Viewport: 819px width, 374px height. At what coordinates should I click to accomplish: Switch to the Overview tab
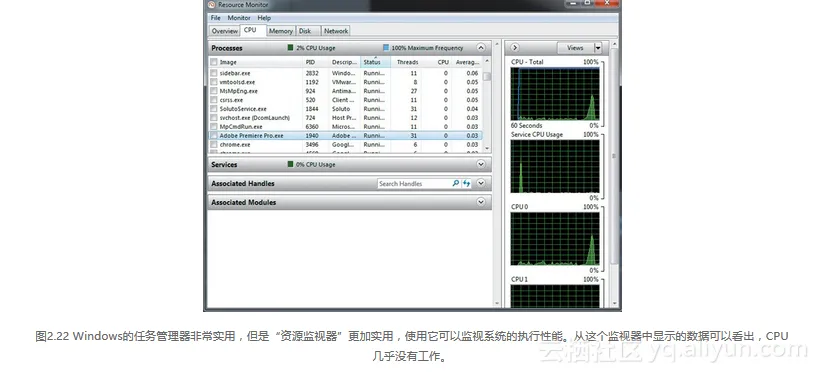(x=225, y=31)
